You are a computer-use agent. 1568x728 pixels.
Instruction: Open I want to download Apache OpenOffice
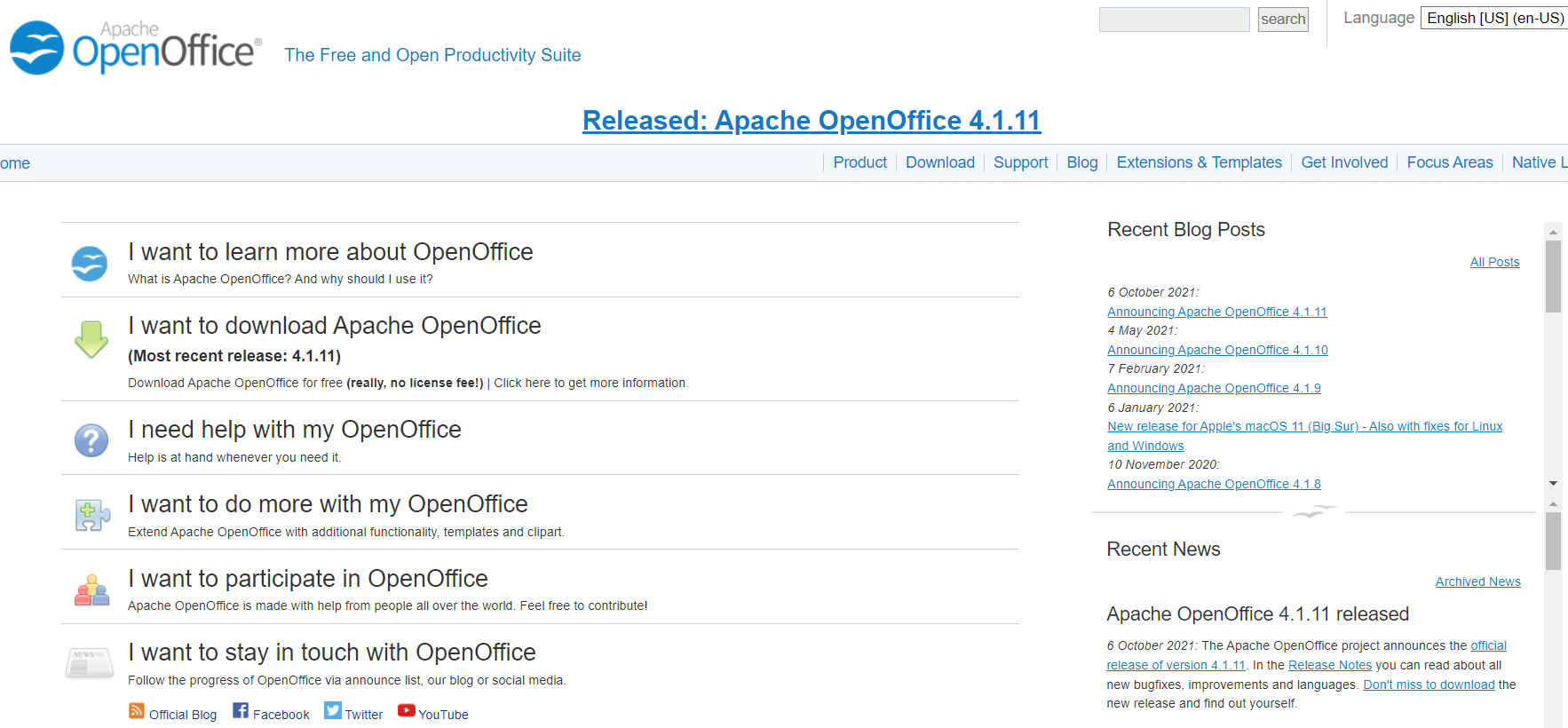[335, 326]
